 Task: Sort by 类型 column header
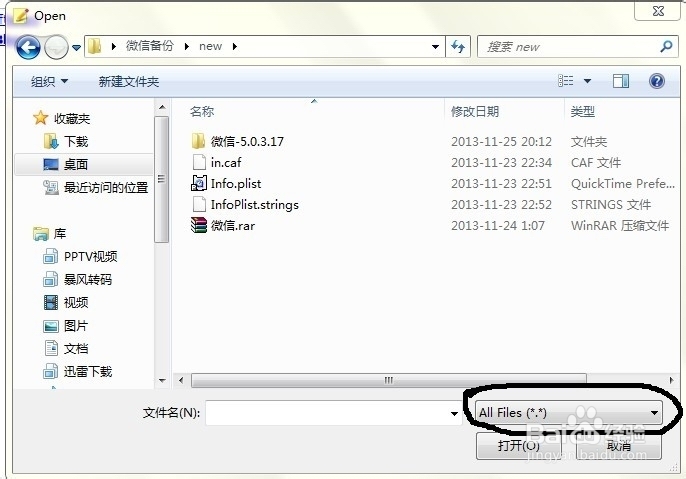pos(582,112)
